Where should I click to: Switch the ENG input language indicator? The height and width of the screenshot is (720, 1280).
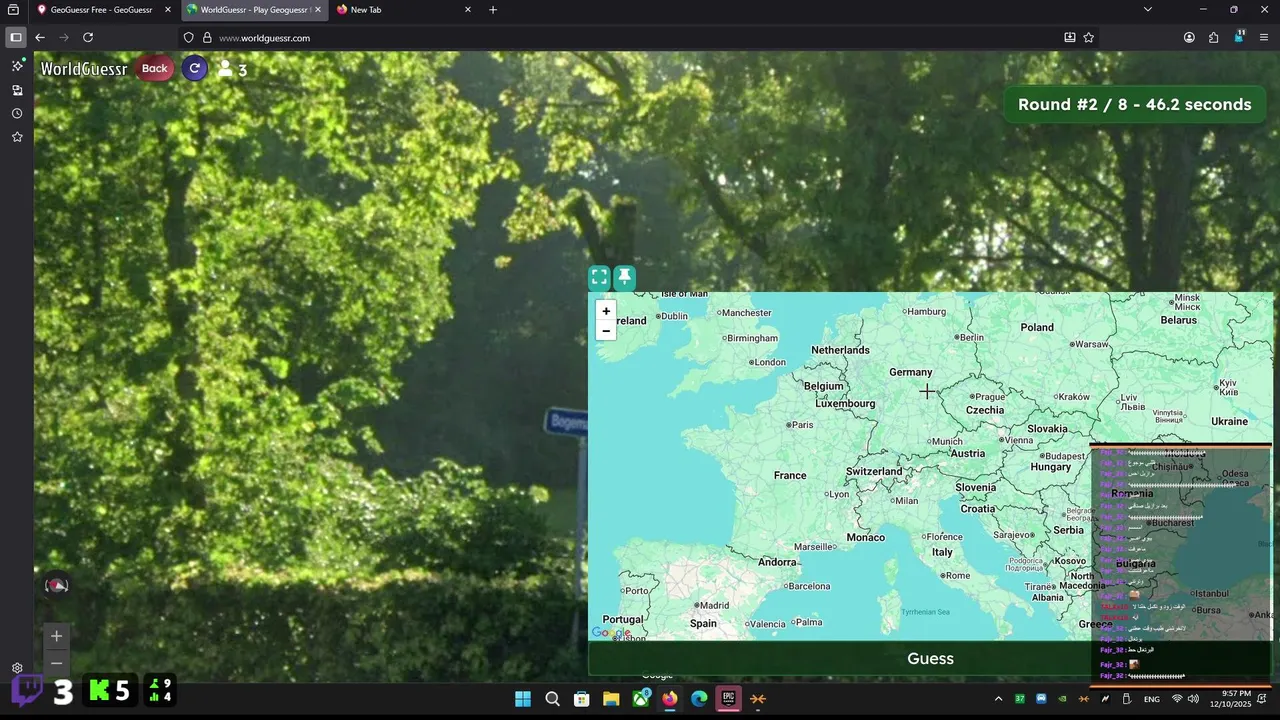pos(1152,698)
